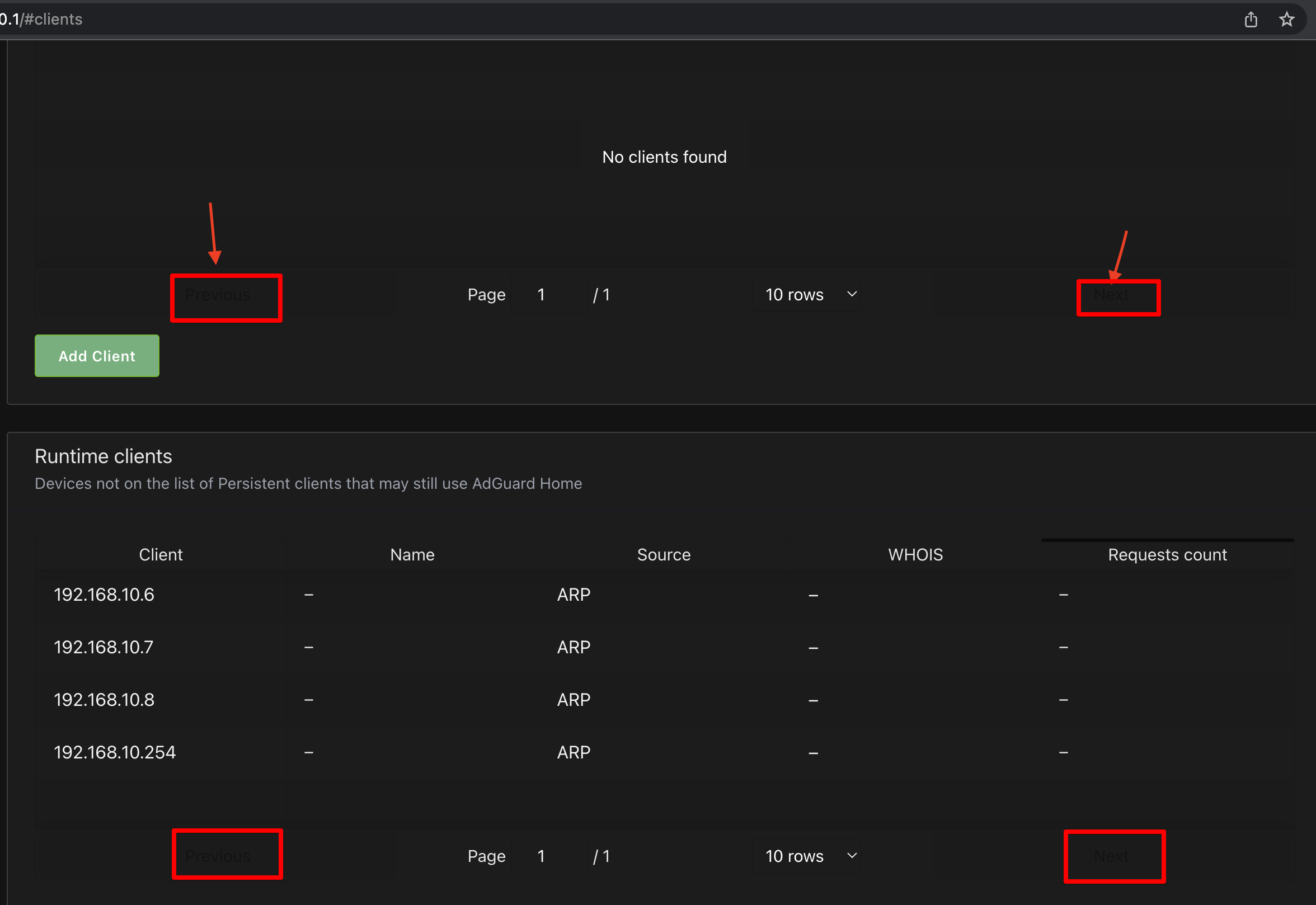Select the 192.168.10.6 client row
Viewport: 1316px width, 905px height.
pos(104,593)
